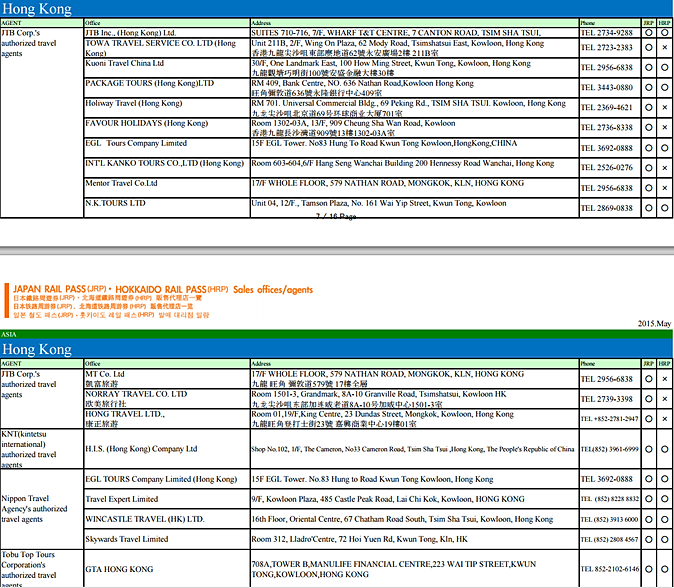Select 'PACKAGE TOURS (Hong Kong)LTD' entry
The height and width of the screenshot is (588, 674).
[150, 83]
